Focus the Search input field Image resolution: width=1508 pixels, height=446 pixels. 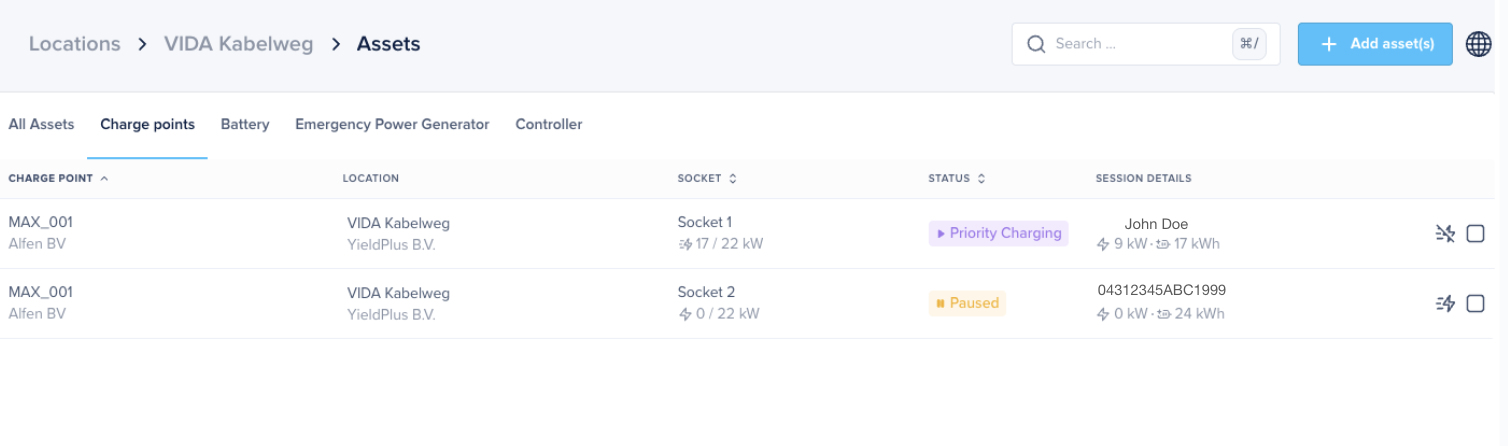[x=1140, y=44]
